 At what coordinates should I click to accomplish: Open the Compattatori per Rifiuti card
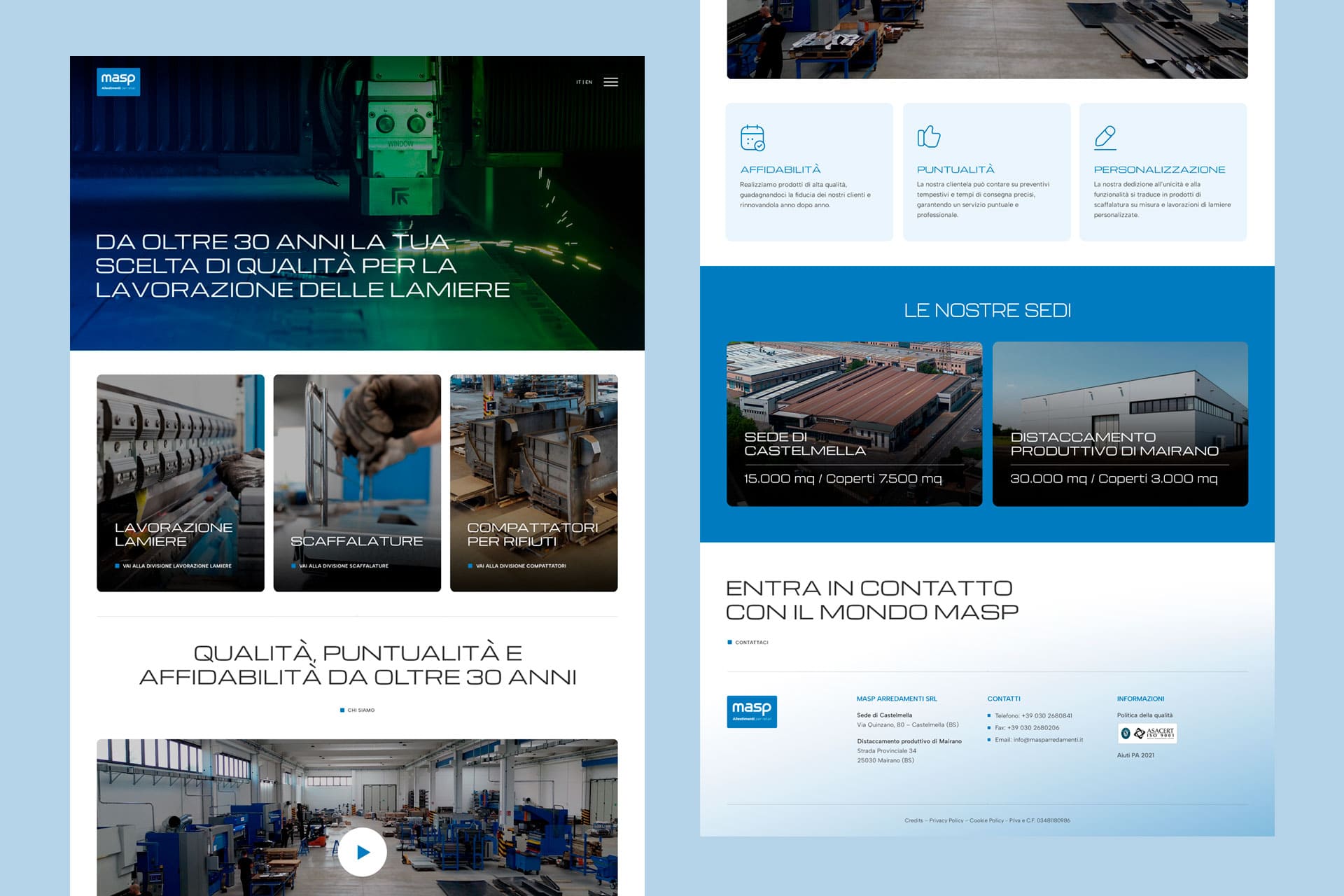click(533, 483)
